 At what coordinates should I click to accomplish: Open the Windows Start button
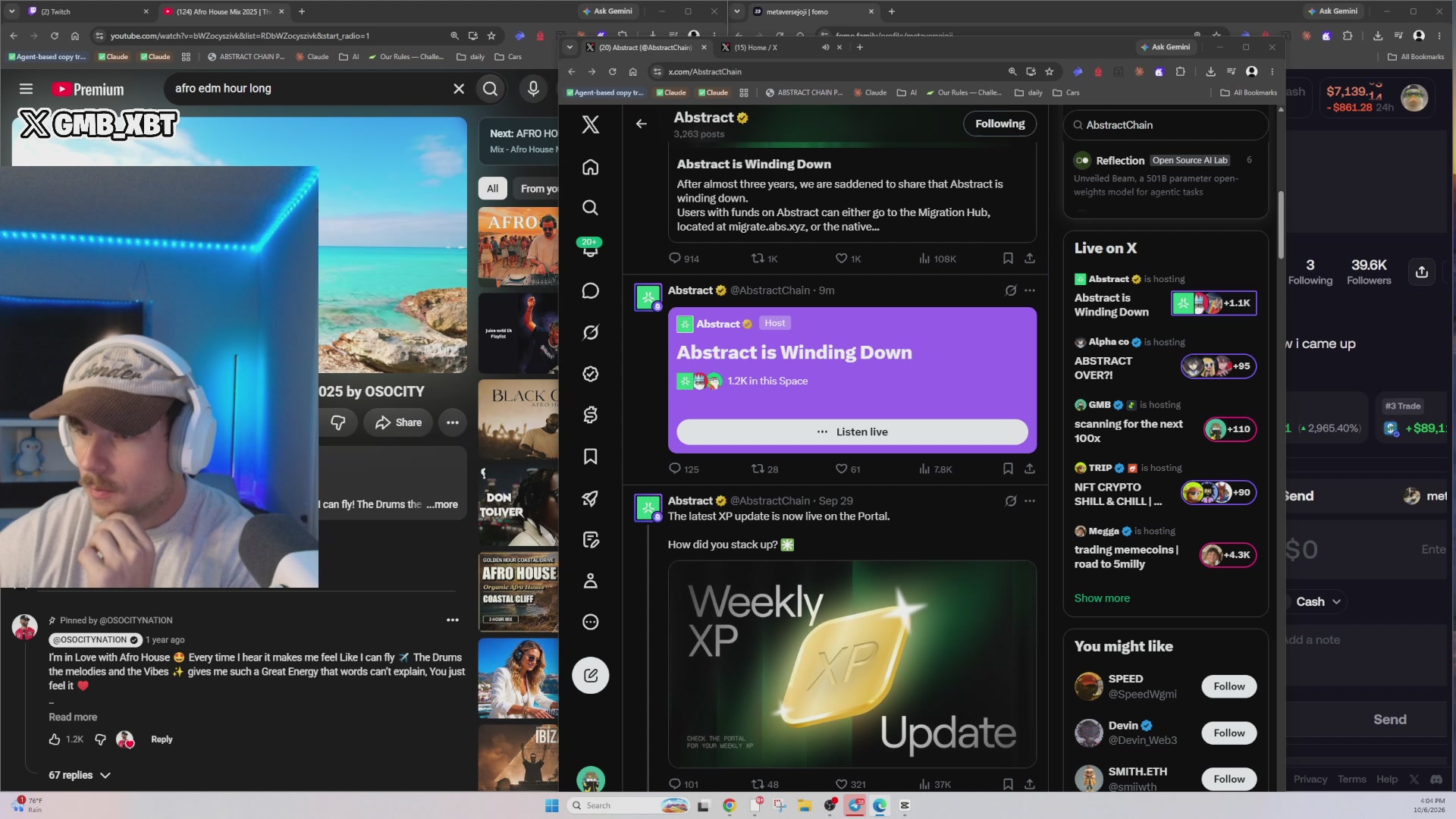click(552, 805)
